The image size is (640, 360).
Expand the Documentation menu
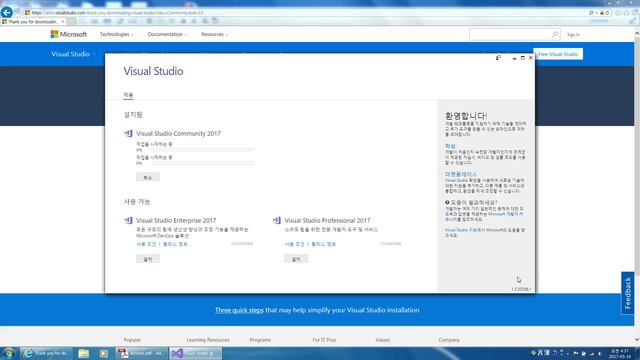click(167, 34)
